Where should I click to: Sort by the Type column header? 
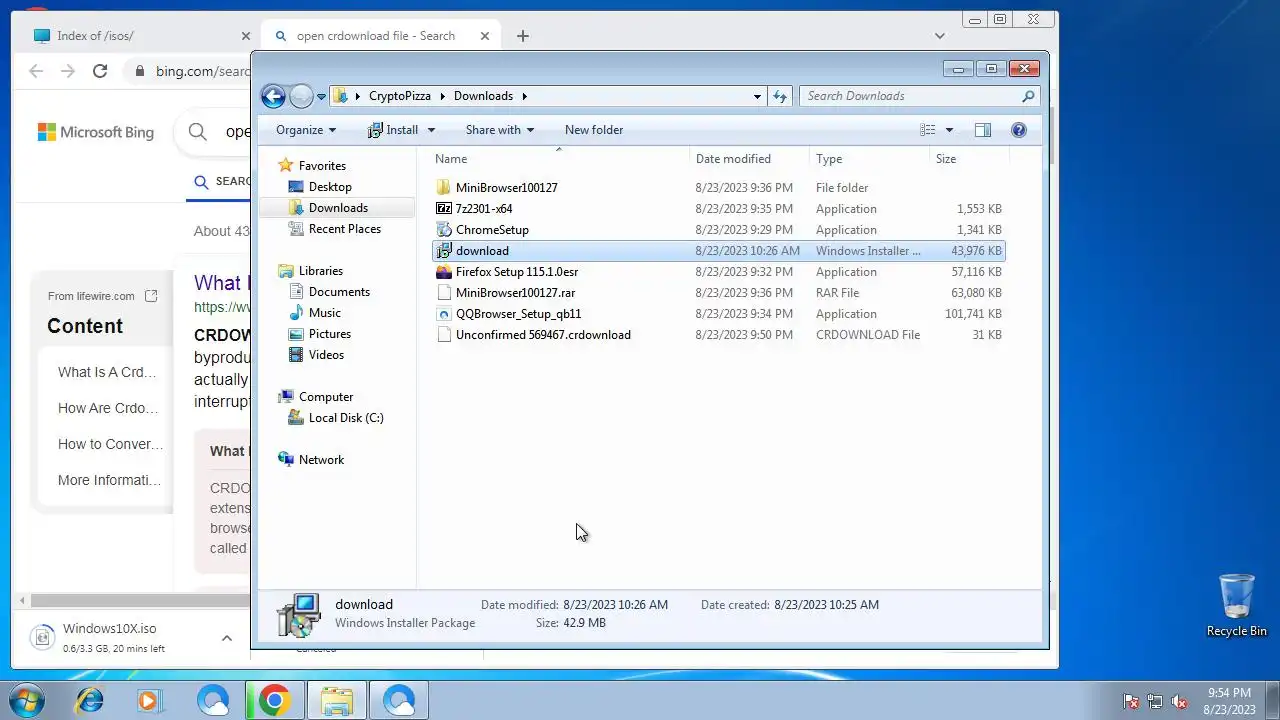tap(869, 159)
